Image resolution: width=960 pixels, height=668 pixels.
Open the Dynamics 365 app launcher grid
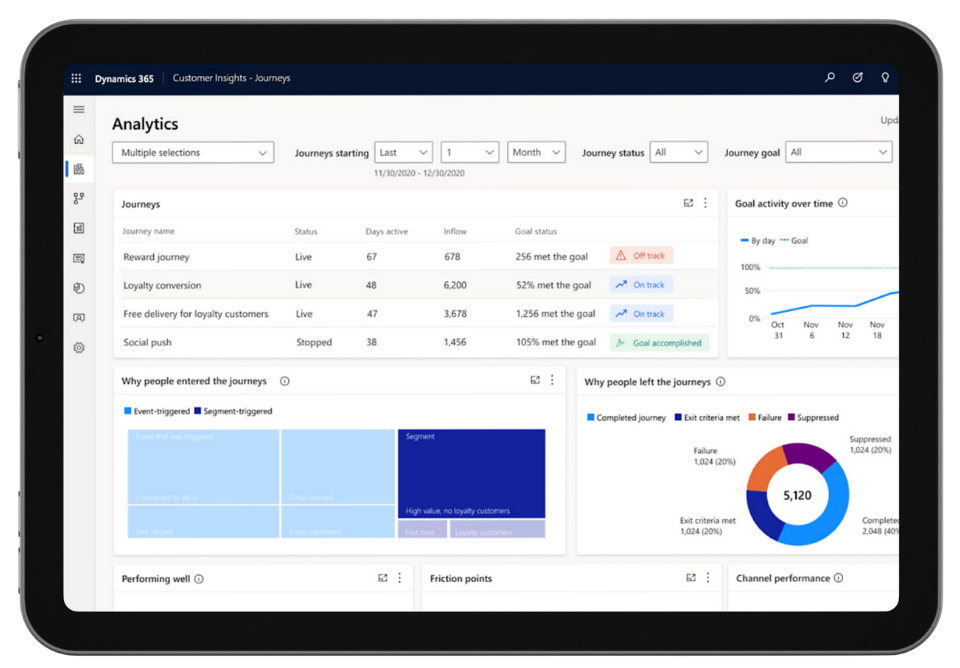[76, 78]
